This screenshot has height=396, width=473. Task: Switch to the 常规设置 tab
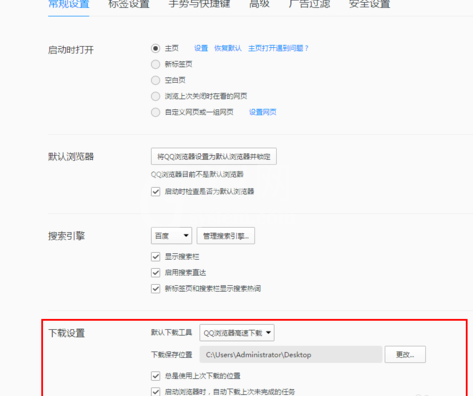coord(69,4)
